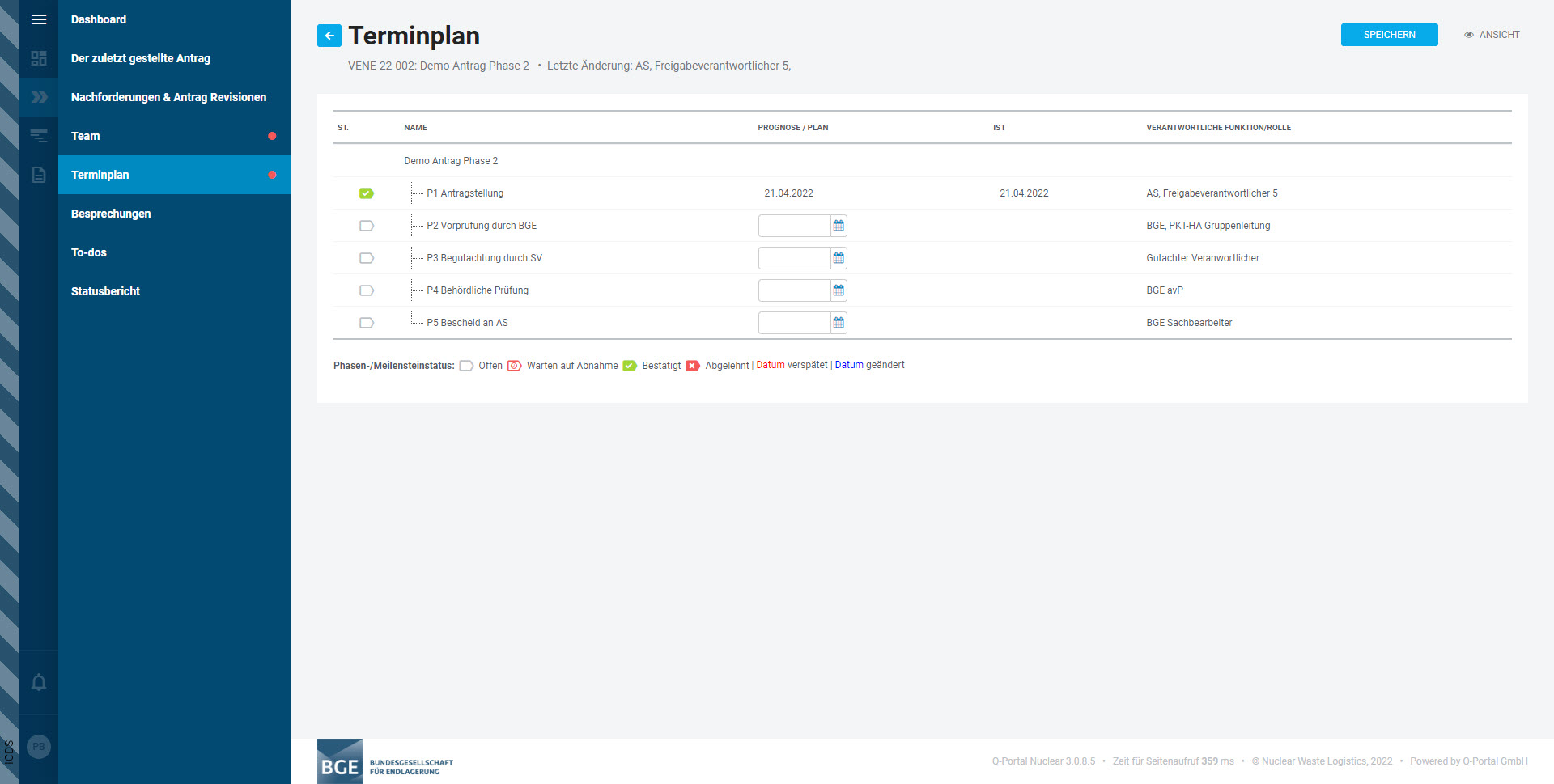Open date picker for P2 Vorprüfung durch BGE
Image resolution: width=1554 pixels, height=784 pixels.
tap(839, 226)
